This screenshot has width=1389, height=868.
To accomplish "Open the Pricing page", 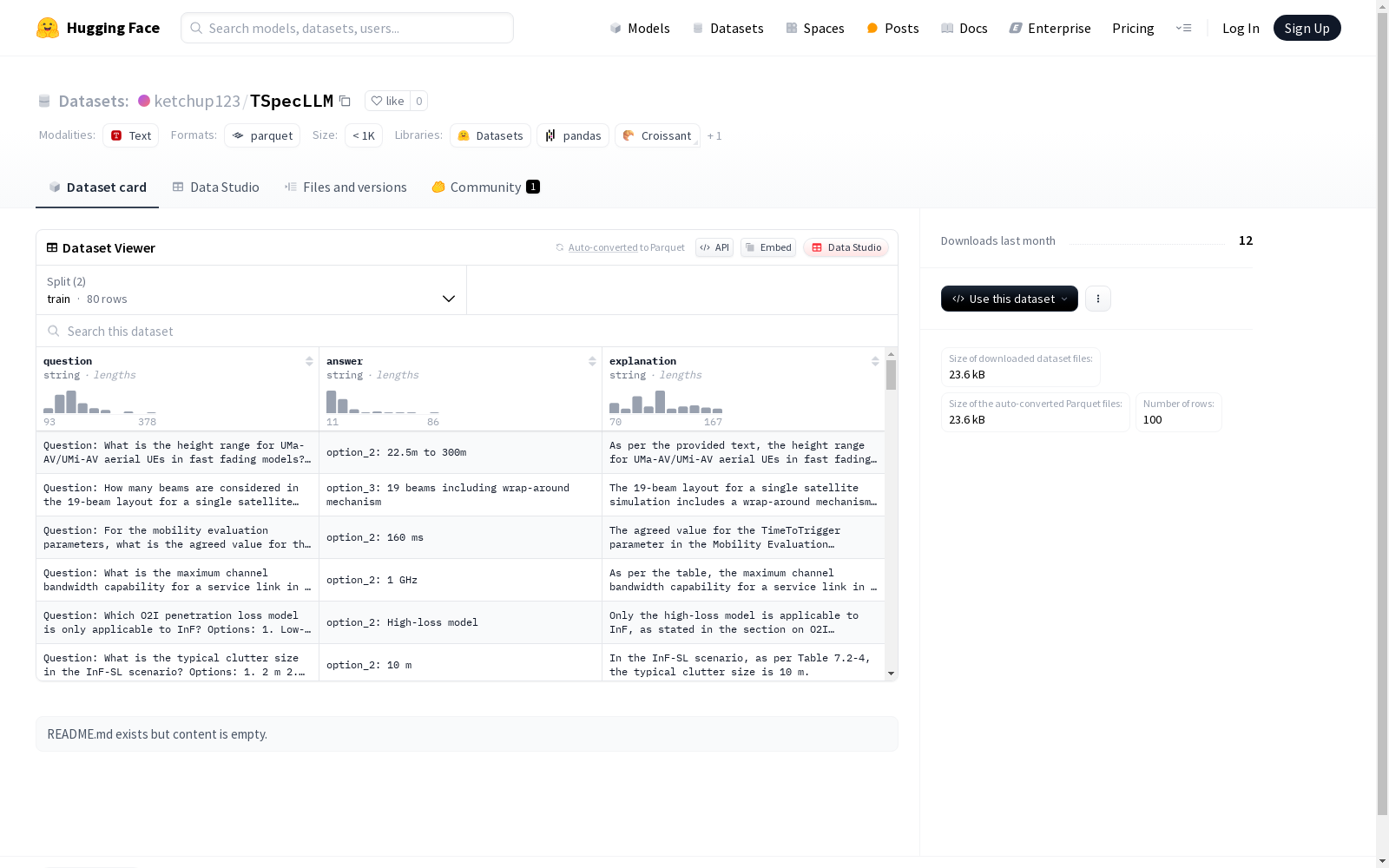I will click(x=1133, y=28).
